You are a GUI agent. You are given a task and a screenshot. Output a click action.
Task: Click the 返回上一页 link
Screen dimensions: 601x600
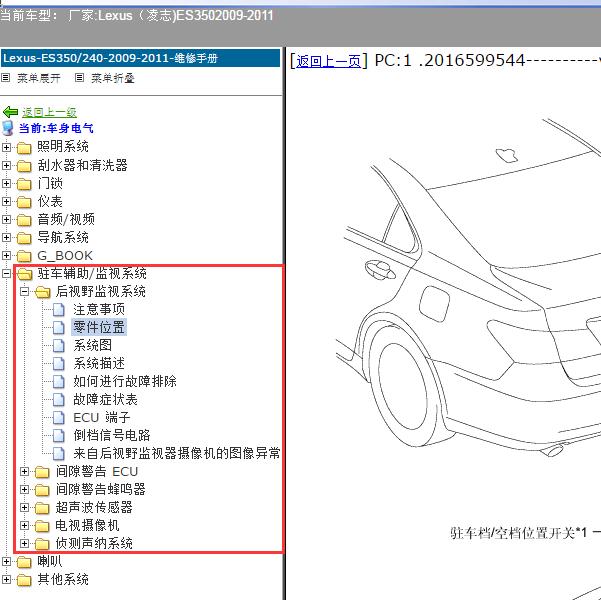click(x=328, y=61)
